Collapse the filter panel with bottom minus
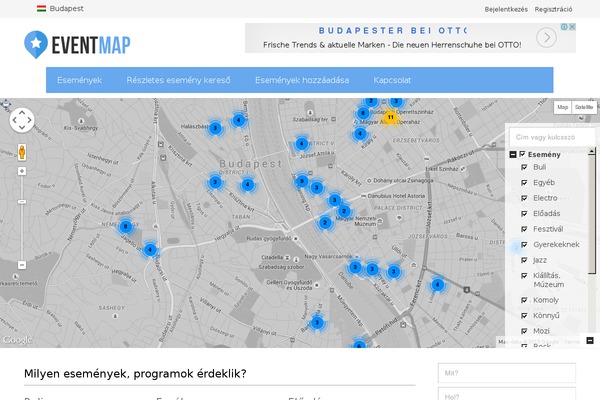600x400 pixels. click(590, 340)
